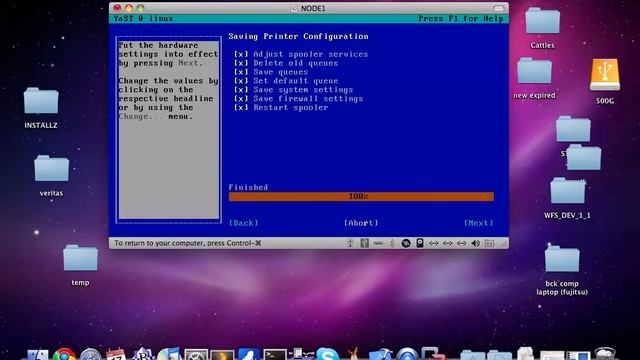Click the [Abort] button in YaST
The image size is (640, 360).
[361, 223]
